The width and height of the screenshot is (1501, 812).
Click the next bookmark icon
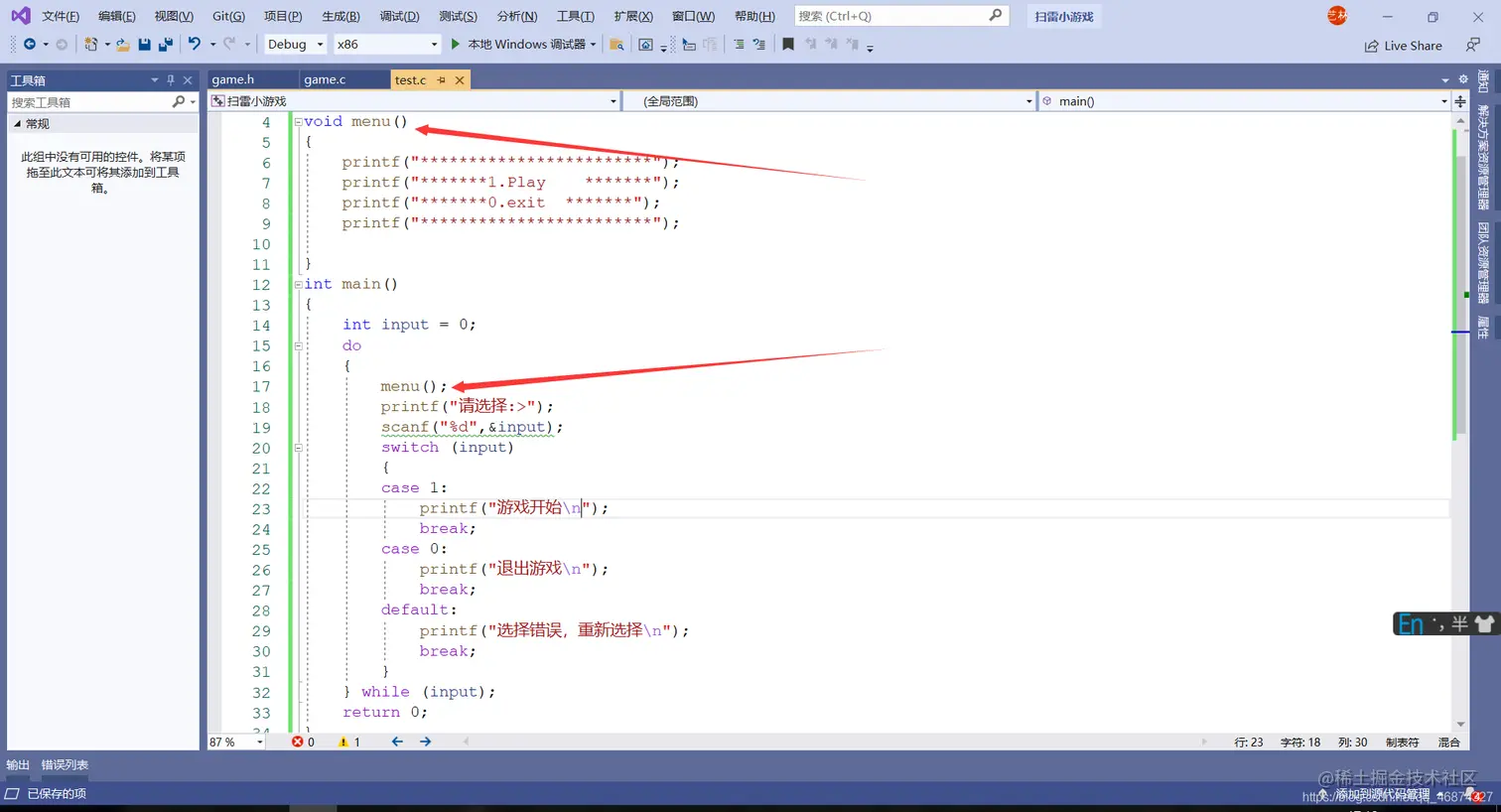pos(831,45)
